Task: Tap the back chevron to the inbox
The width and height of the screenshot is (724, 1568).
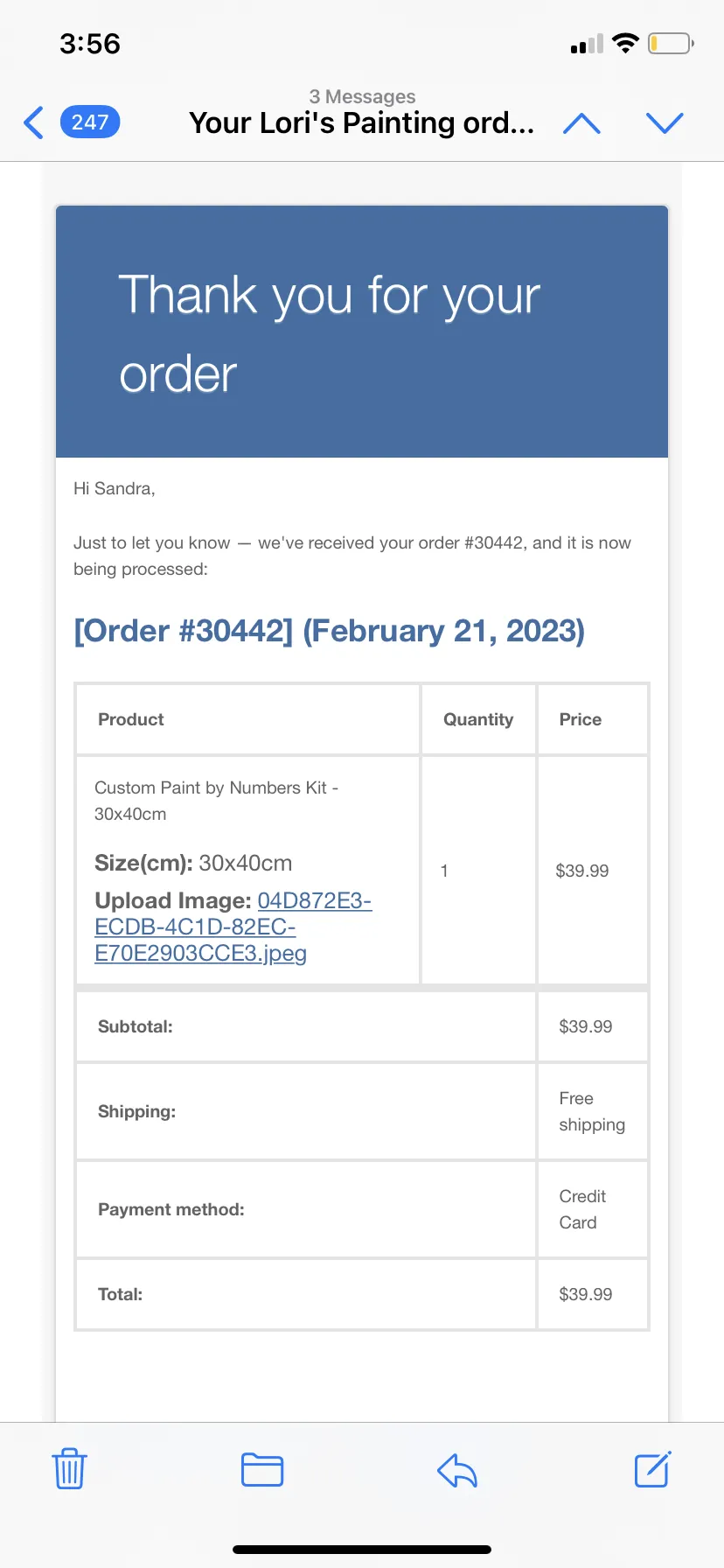Action: point(33,122)
